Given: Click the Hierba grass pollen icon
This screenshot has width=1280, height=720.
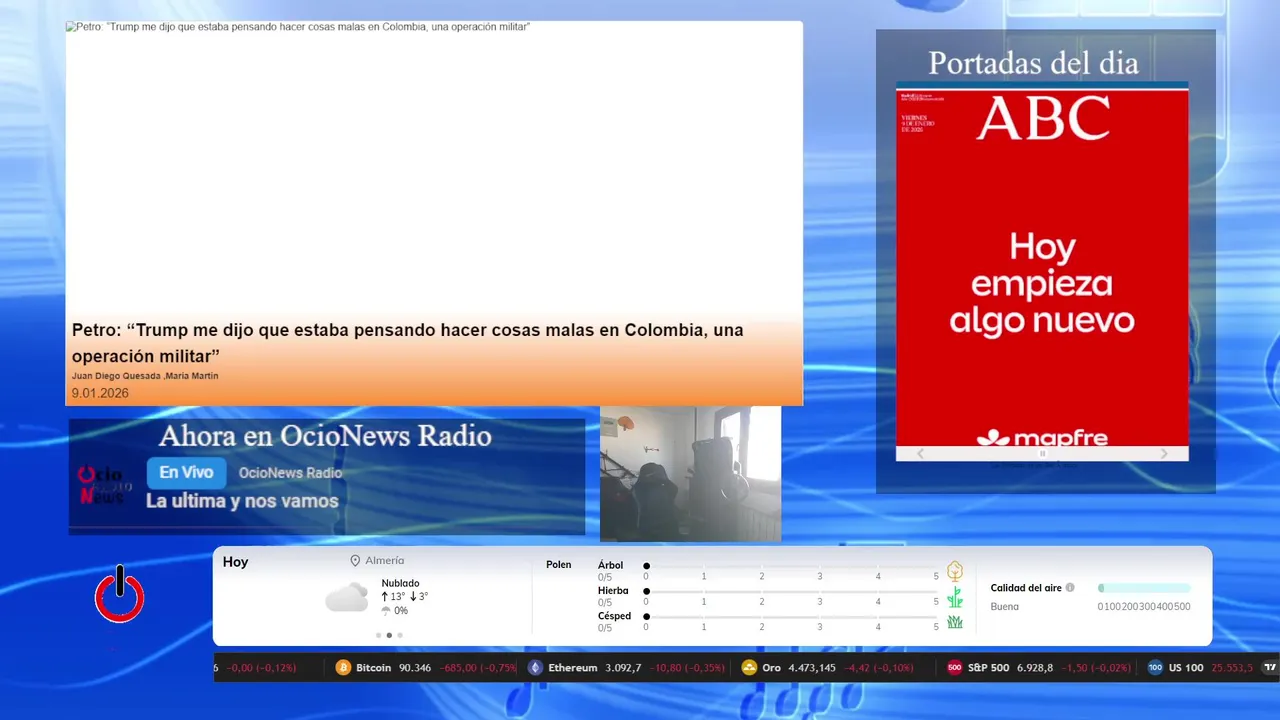Looking at the screenshot, I should (955, 597).
